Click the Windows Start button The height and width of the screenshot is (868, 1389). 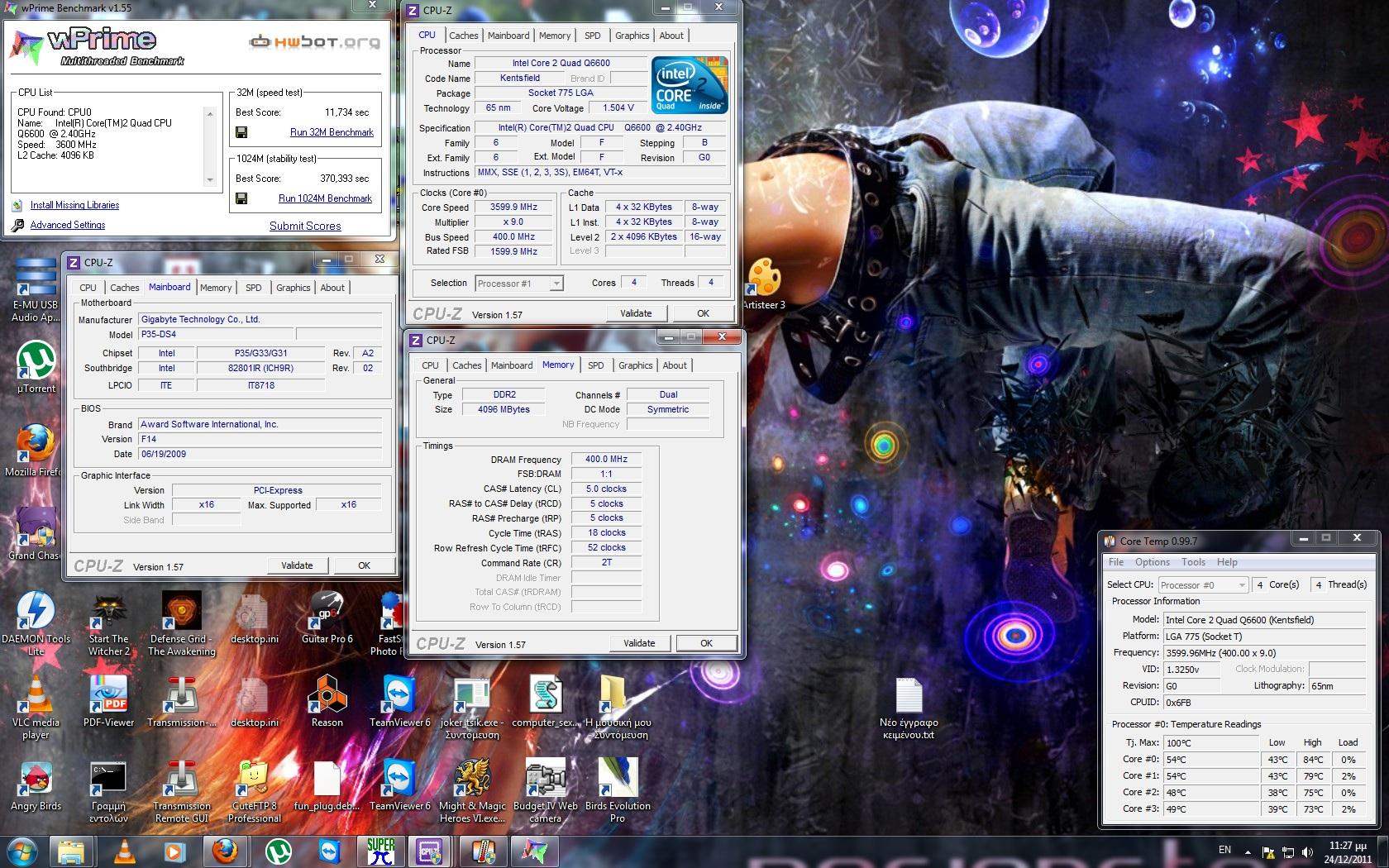point(21,851)
